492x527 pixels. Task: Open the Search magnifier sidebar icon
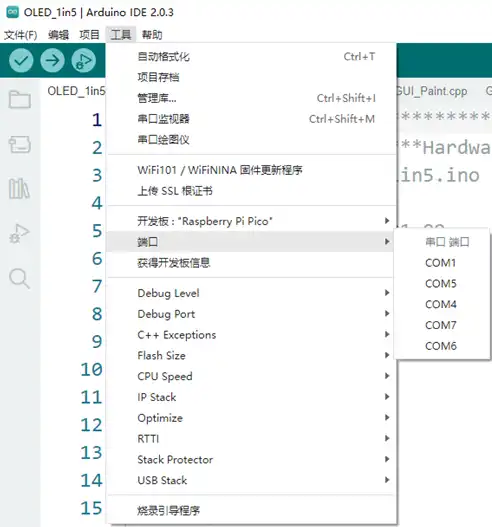pos(19,278)
